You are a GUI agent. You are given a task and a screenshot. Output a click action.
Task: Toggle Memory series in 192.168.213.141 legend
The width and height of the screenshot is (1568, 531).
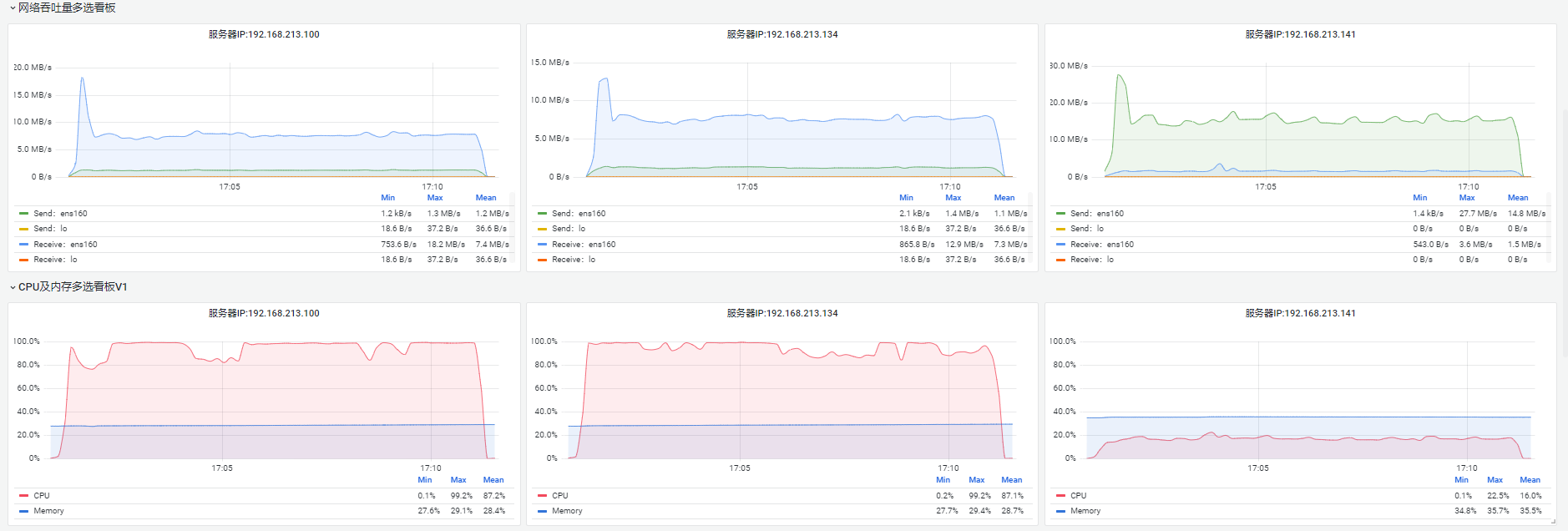pyautogui.click(x=1085, y=511)
